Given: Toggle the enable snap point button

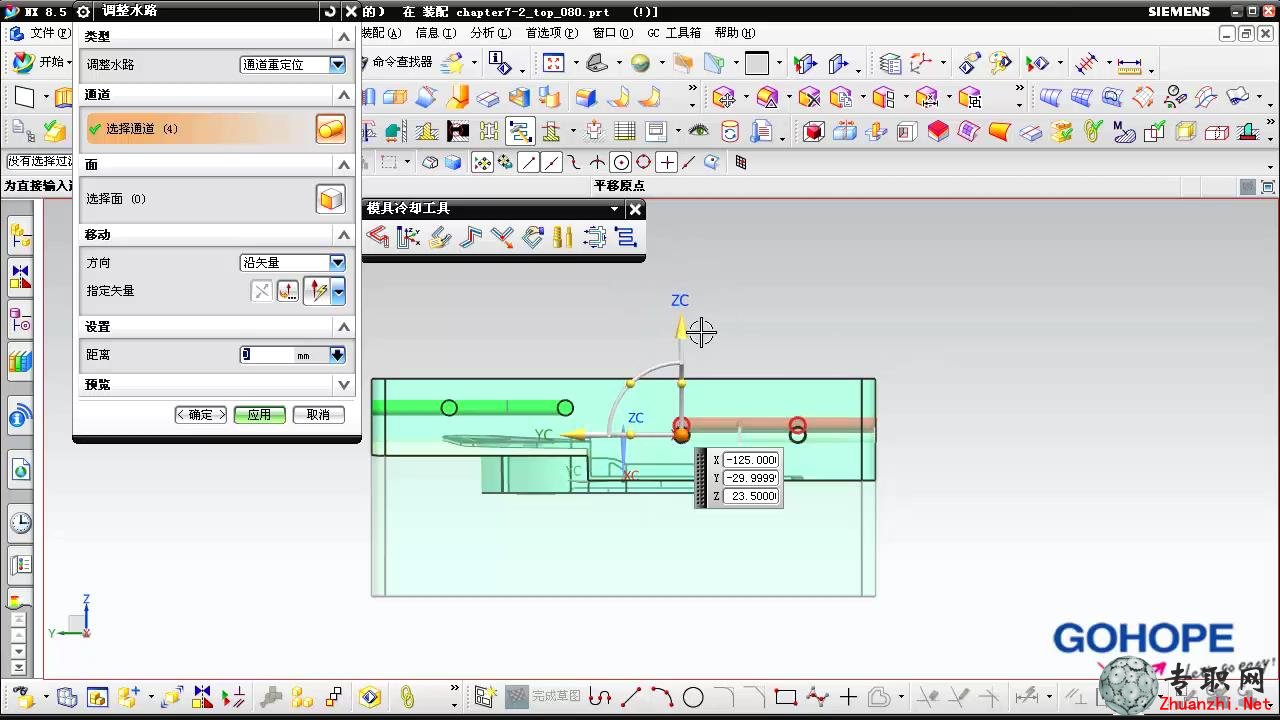Looking at the screenshot, I should pos(482,162).
